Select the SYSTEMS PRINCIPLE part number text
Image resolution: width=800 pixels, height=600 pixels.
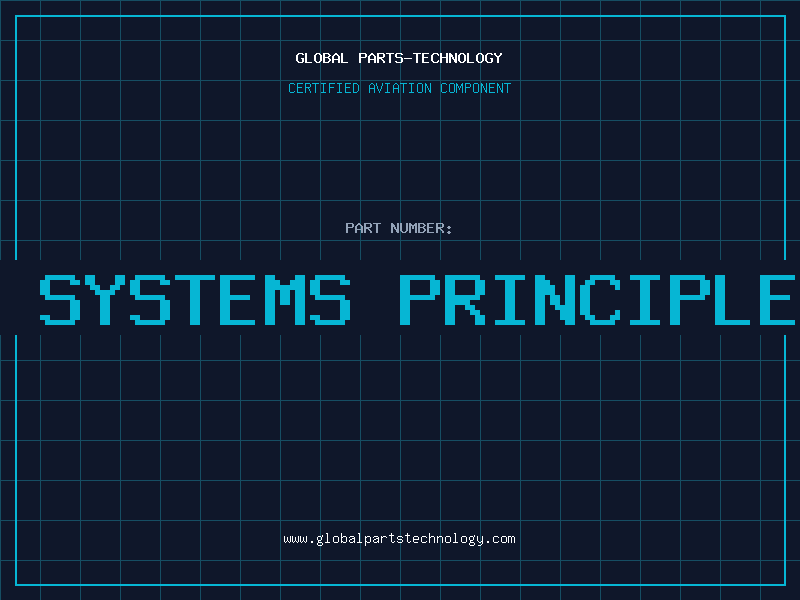[x=417, y=299]
